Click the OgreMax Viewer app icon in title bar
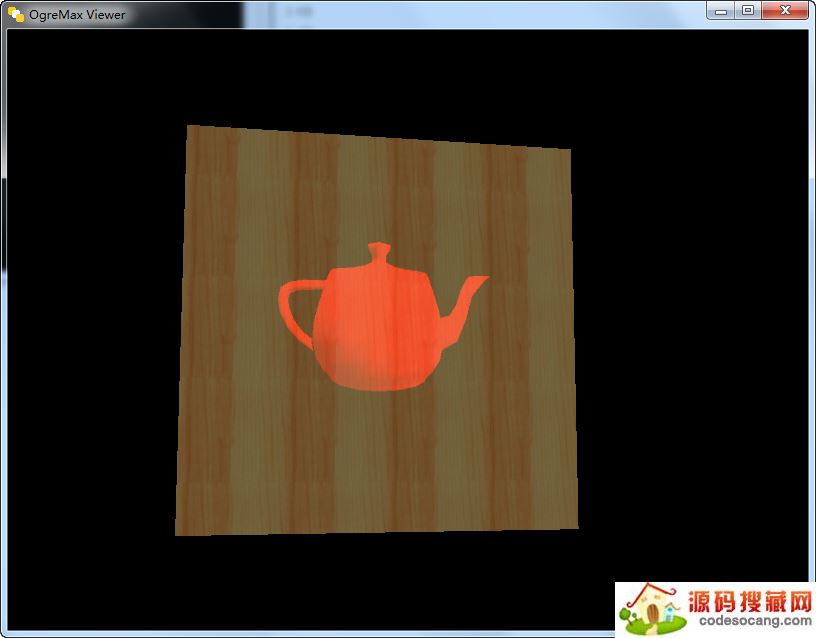Viewport: 816px width, 638px height. tap(16, 14)
